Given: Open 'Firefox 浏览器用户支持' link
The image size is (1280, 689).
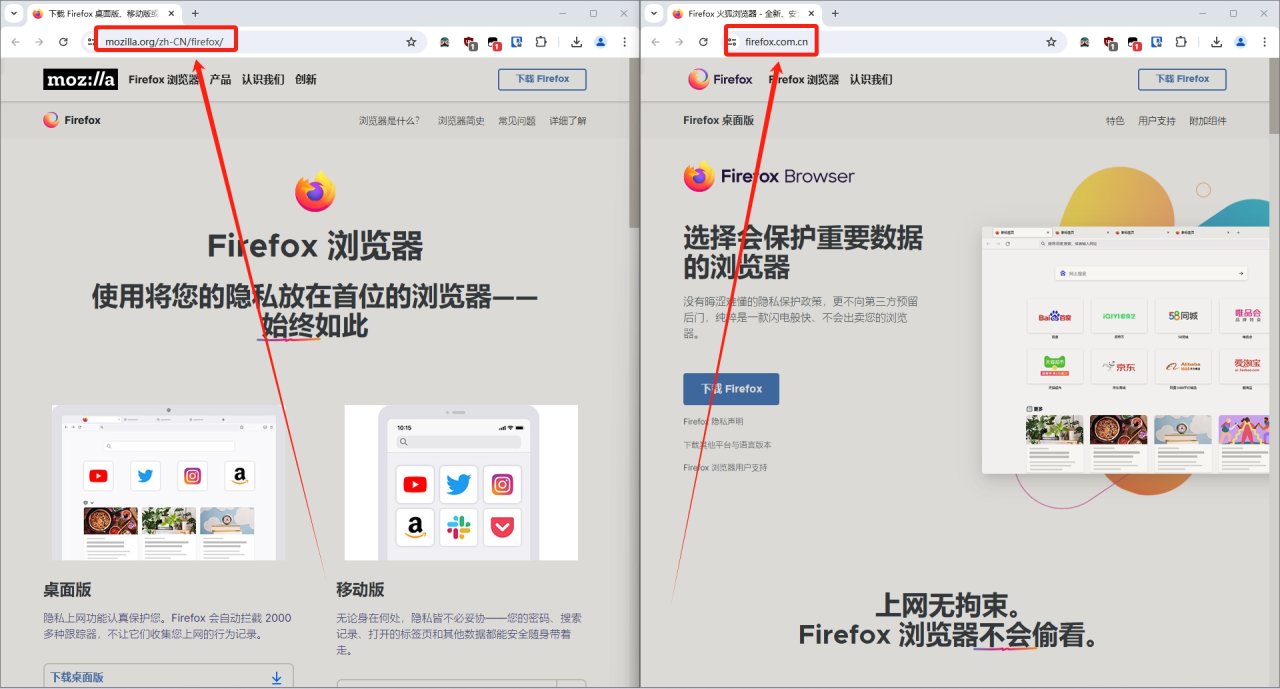Looking at the screenshot, I should [x=725, y=468].
